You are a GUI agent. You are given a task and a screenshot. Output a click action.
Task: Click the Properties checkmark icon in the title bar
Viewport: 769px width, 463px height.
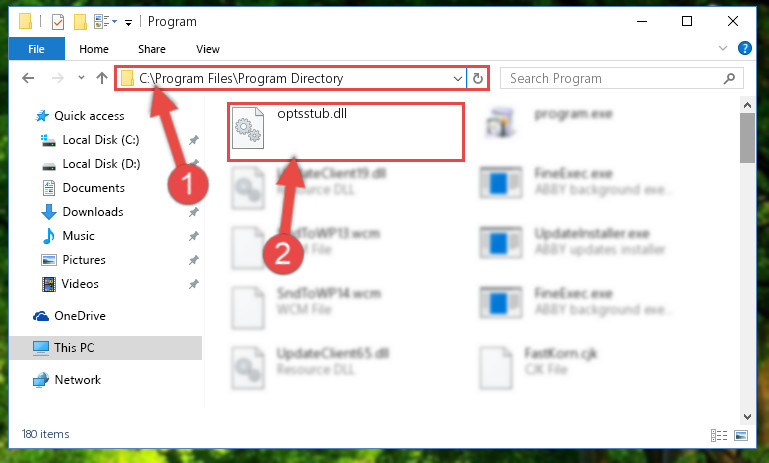(x=57, y=22)
